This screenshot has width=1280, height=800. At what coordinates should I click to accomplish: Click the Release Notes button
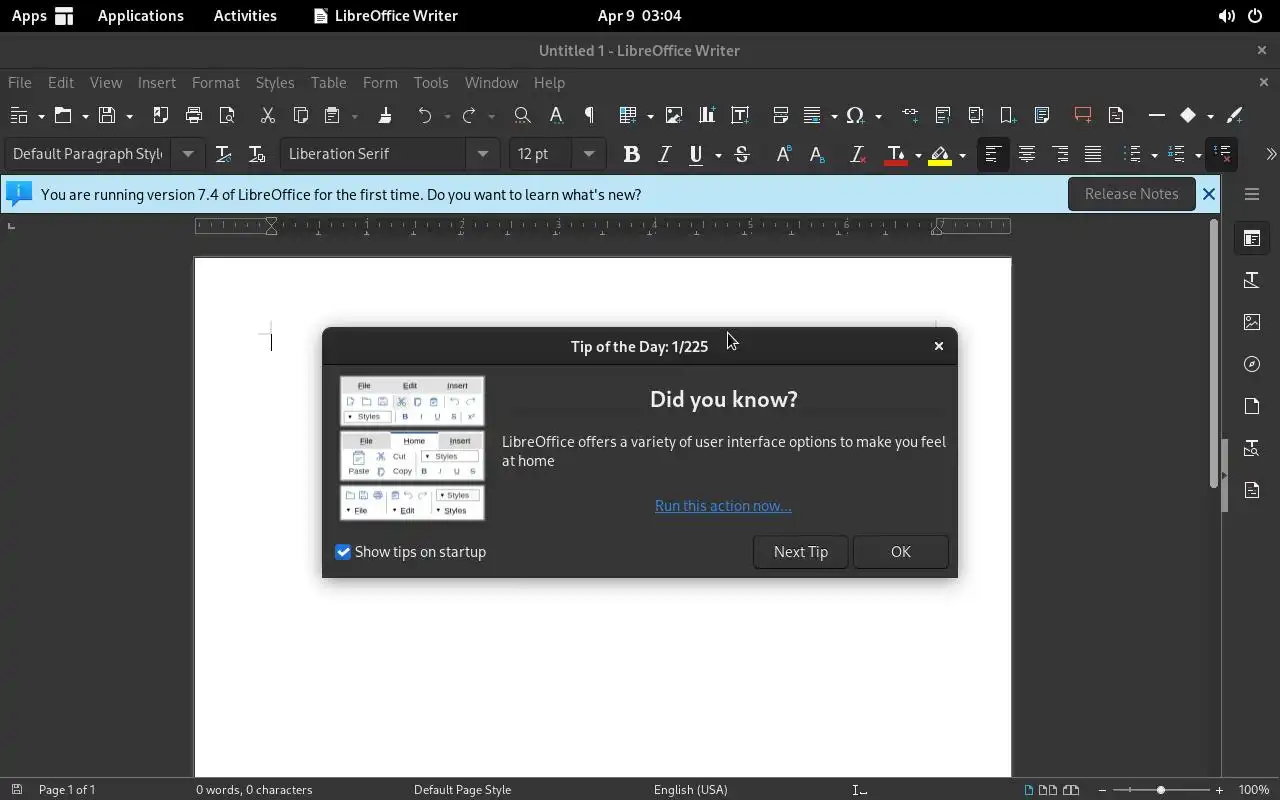click(x=1132, y=194)
